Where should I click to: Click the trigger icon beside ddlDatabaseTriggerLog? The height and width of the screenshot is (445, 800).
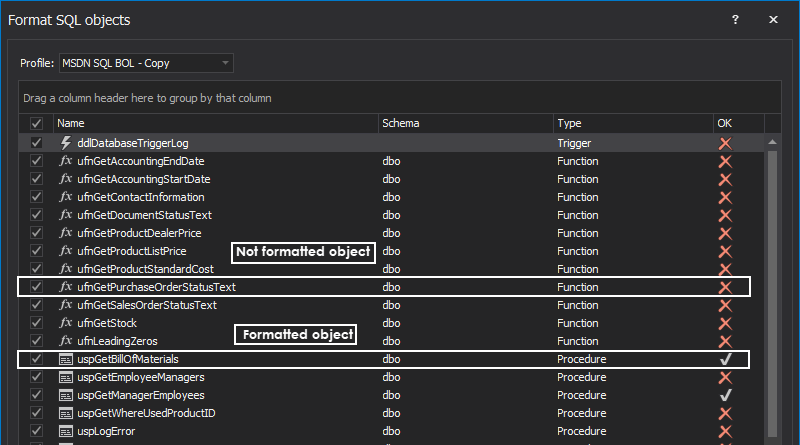(x=66, y=143)
